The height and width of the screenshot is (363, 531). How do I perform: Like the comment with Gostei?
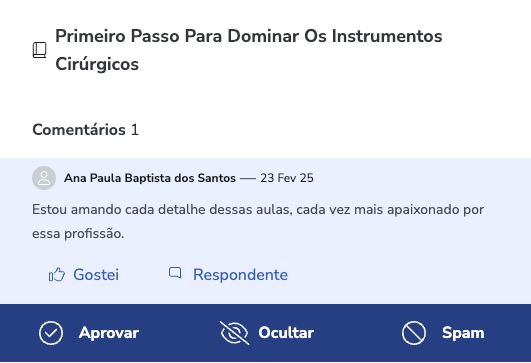84,275
